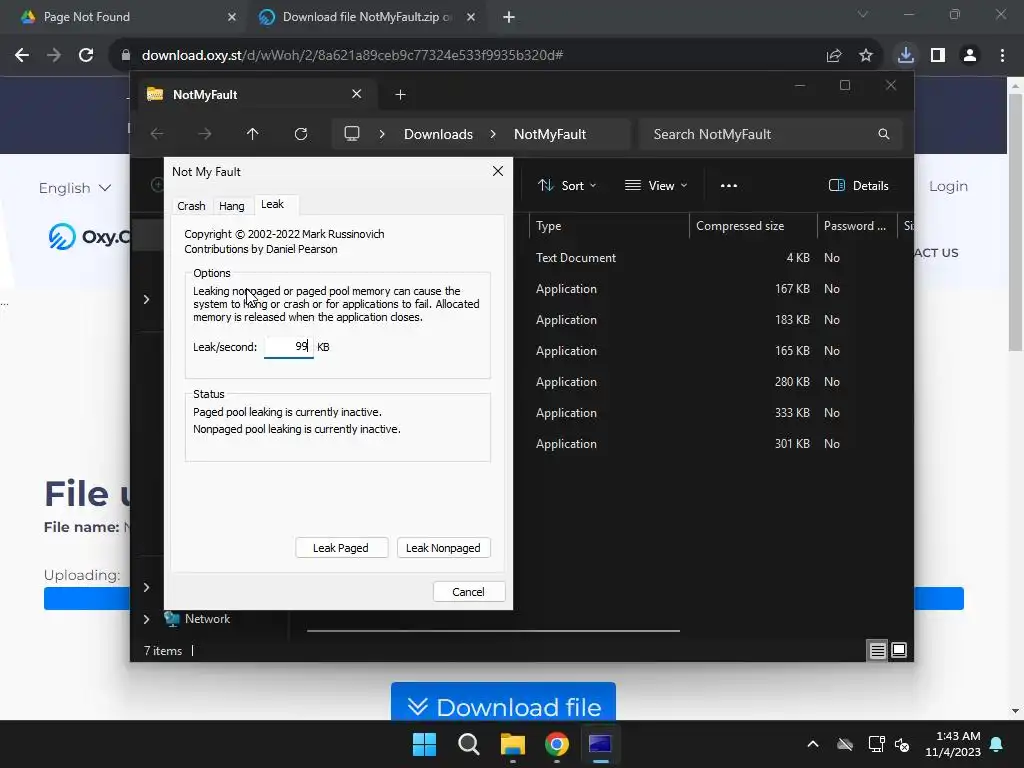The image size is (1024, 768).
Task: Click the Chrome address bar URL
Action: pos(353,56)
